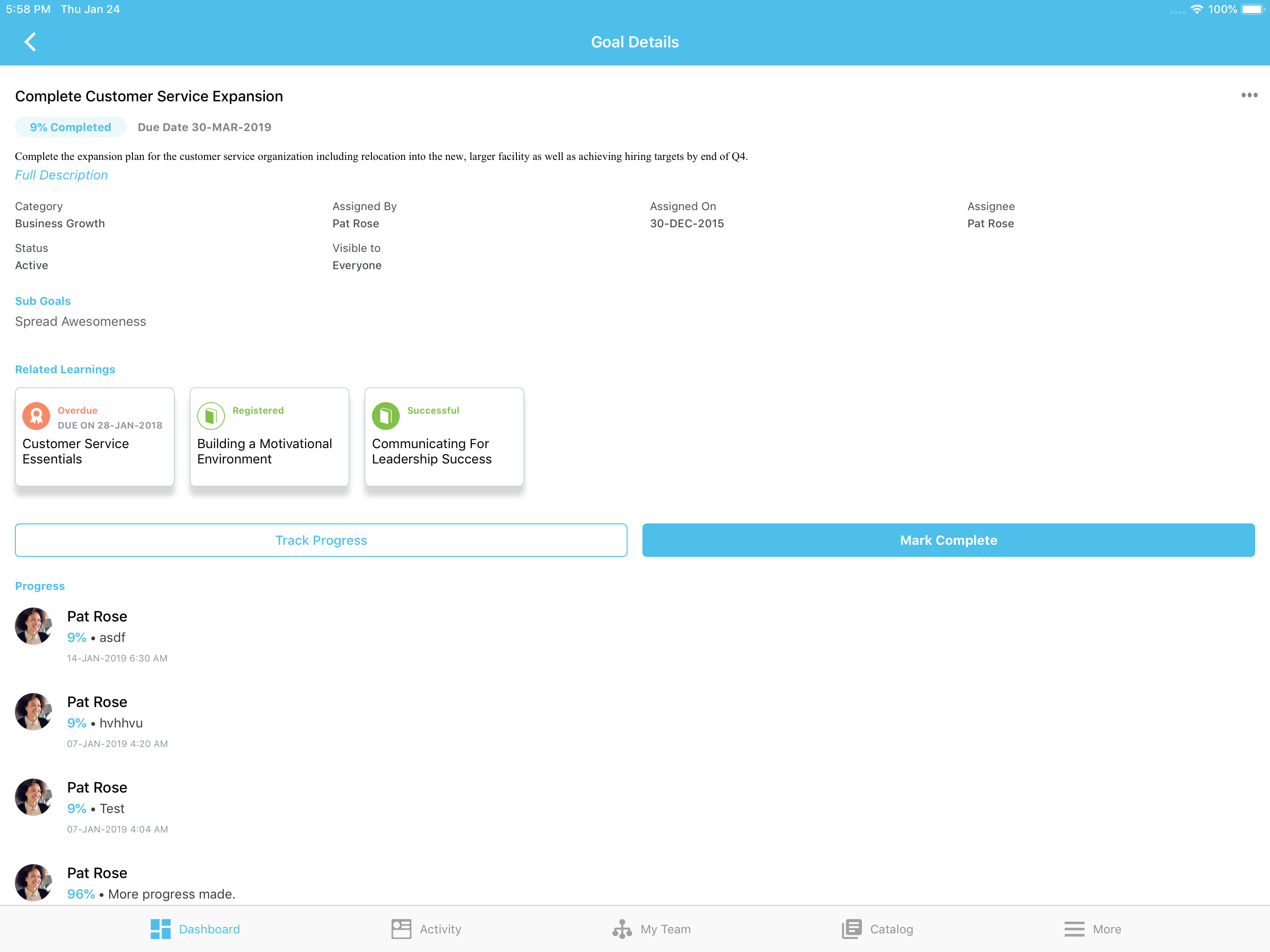This screenshot has width=1270, height=952.
Task: Expand the Full Description link
Action: (61, 175)
